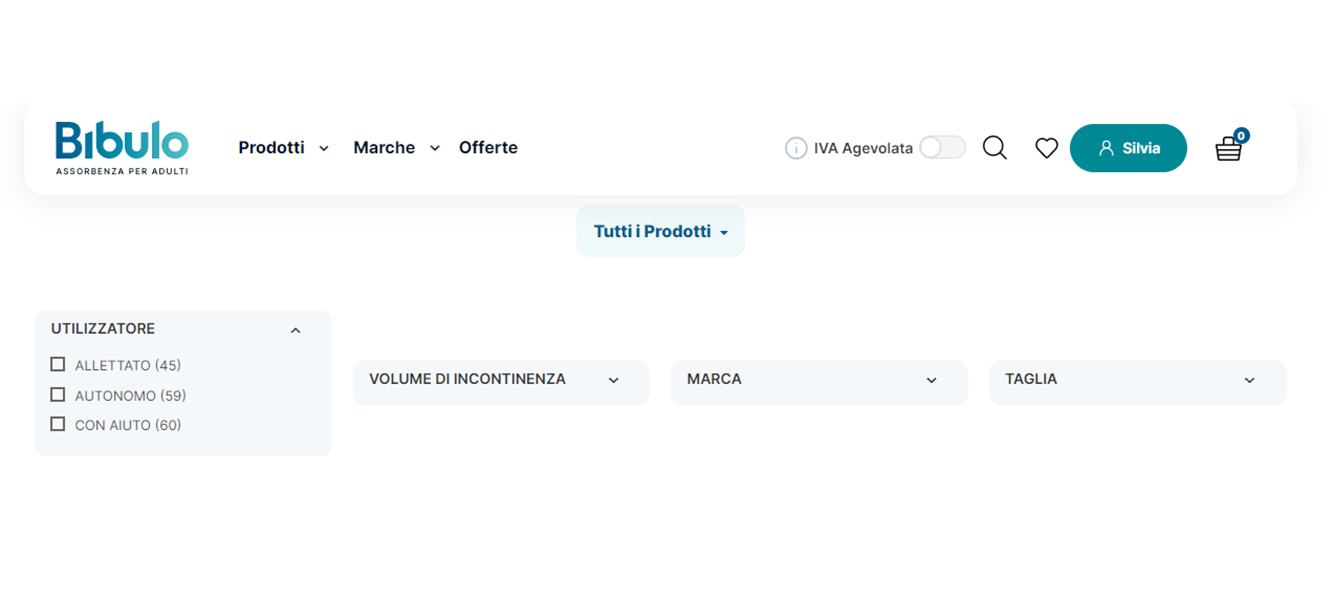Expand the TAGLIA filter dropdown
The image size is (1332, 593).
[1137, 381]
